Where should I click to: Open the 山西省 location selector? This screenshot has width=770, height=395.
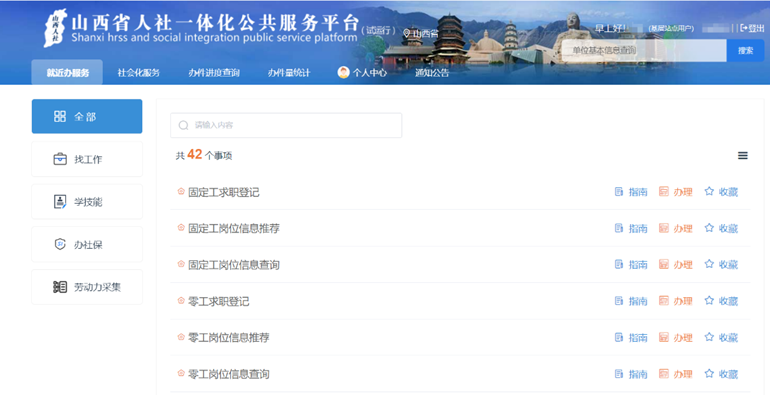421,33
